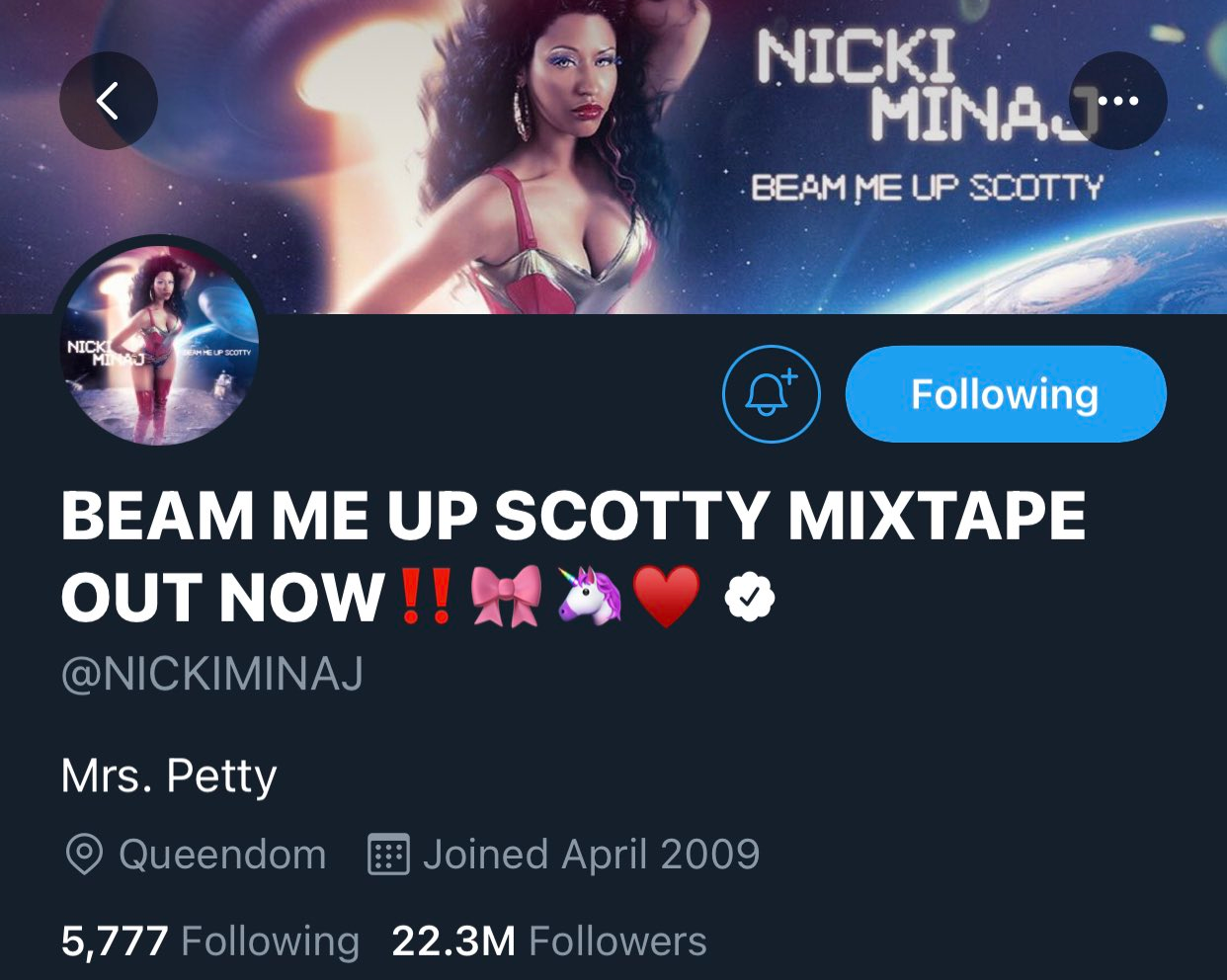Viewport: 1227px width, 980px height.
Task: Tap the red heart emoji in name
Action: point(667,598)
